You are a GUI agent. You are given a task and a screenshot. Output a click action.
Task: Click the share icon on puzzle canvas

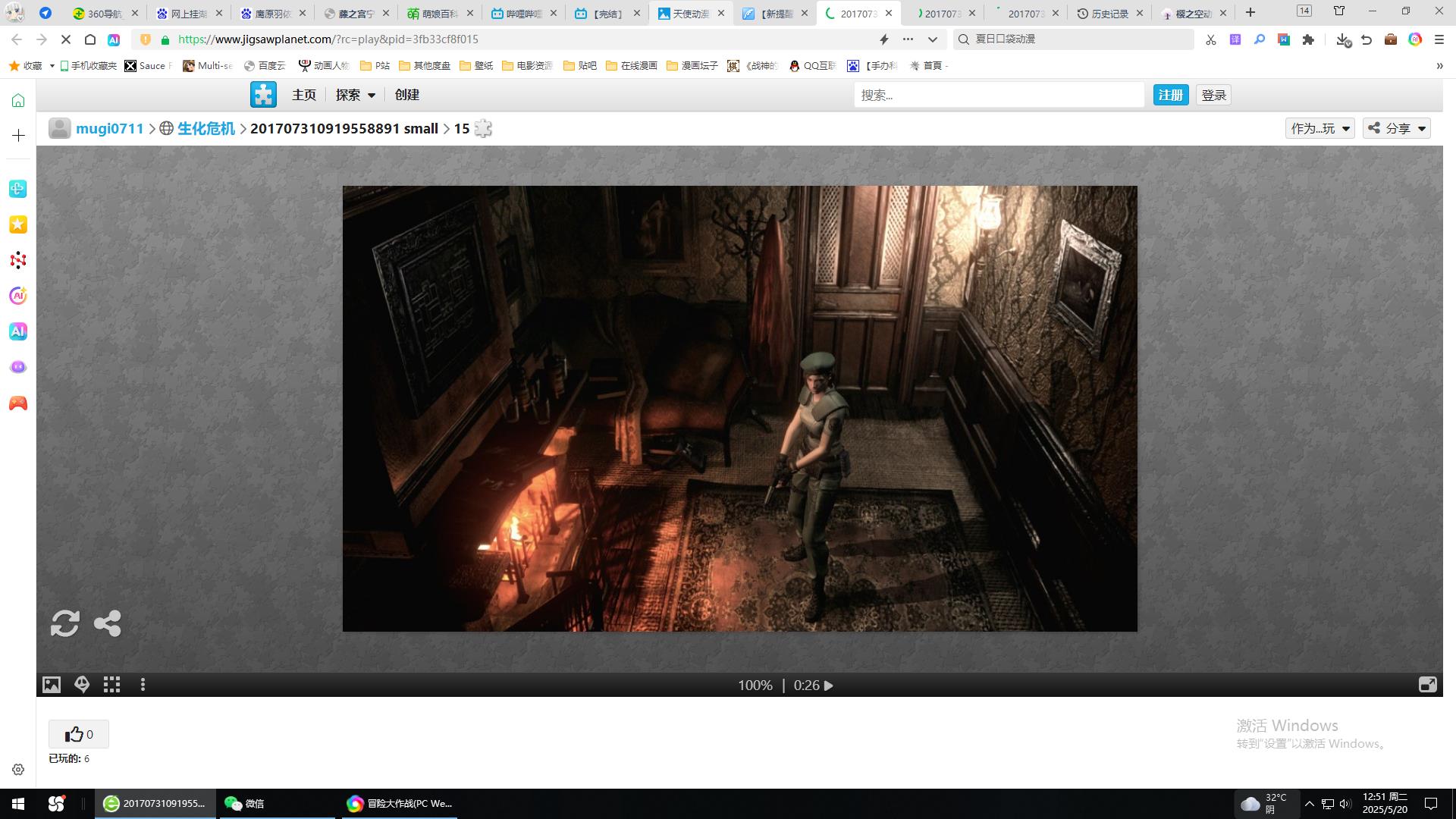[107, 623]
